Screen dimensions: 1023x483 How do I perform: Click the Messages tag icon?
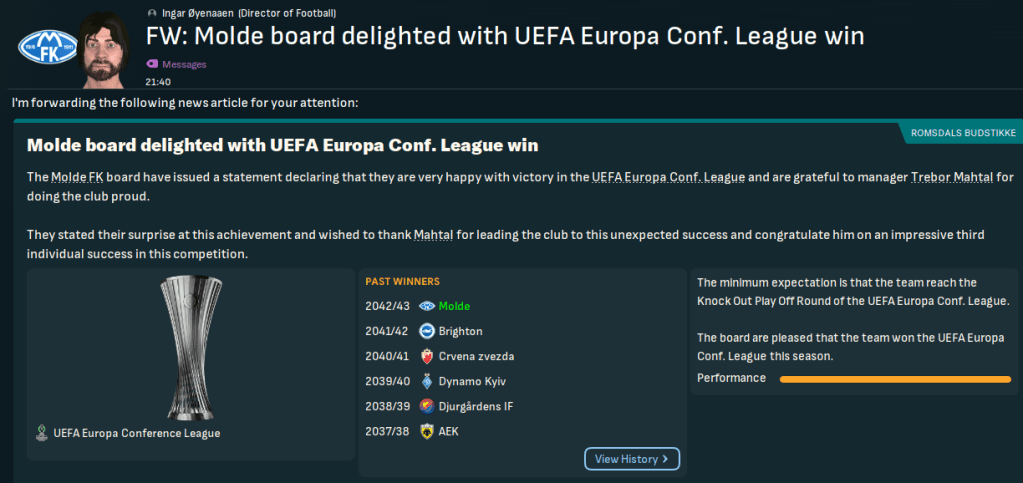click(x=152, y=64)
